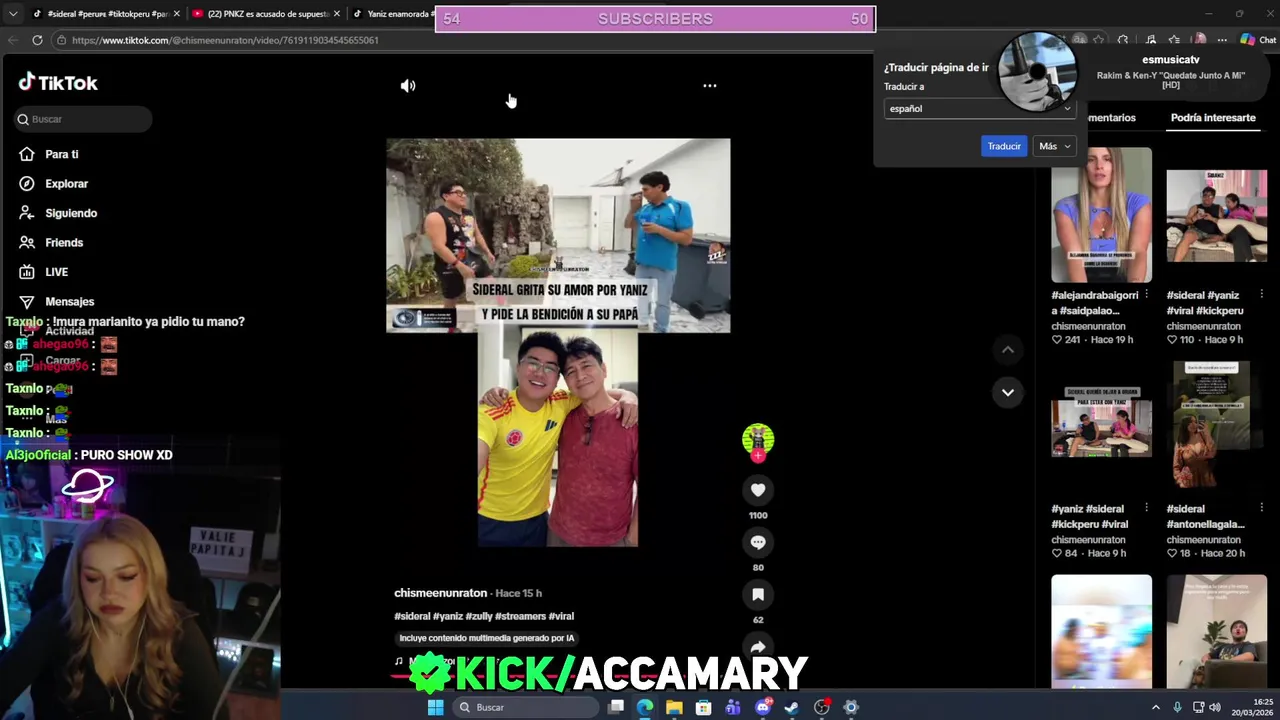Switch to the Yaniz enamorada tab
1280x720 pixels.
[x=392, y=14]
